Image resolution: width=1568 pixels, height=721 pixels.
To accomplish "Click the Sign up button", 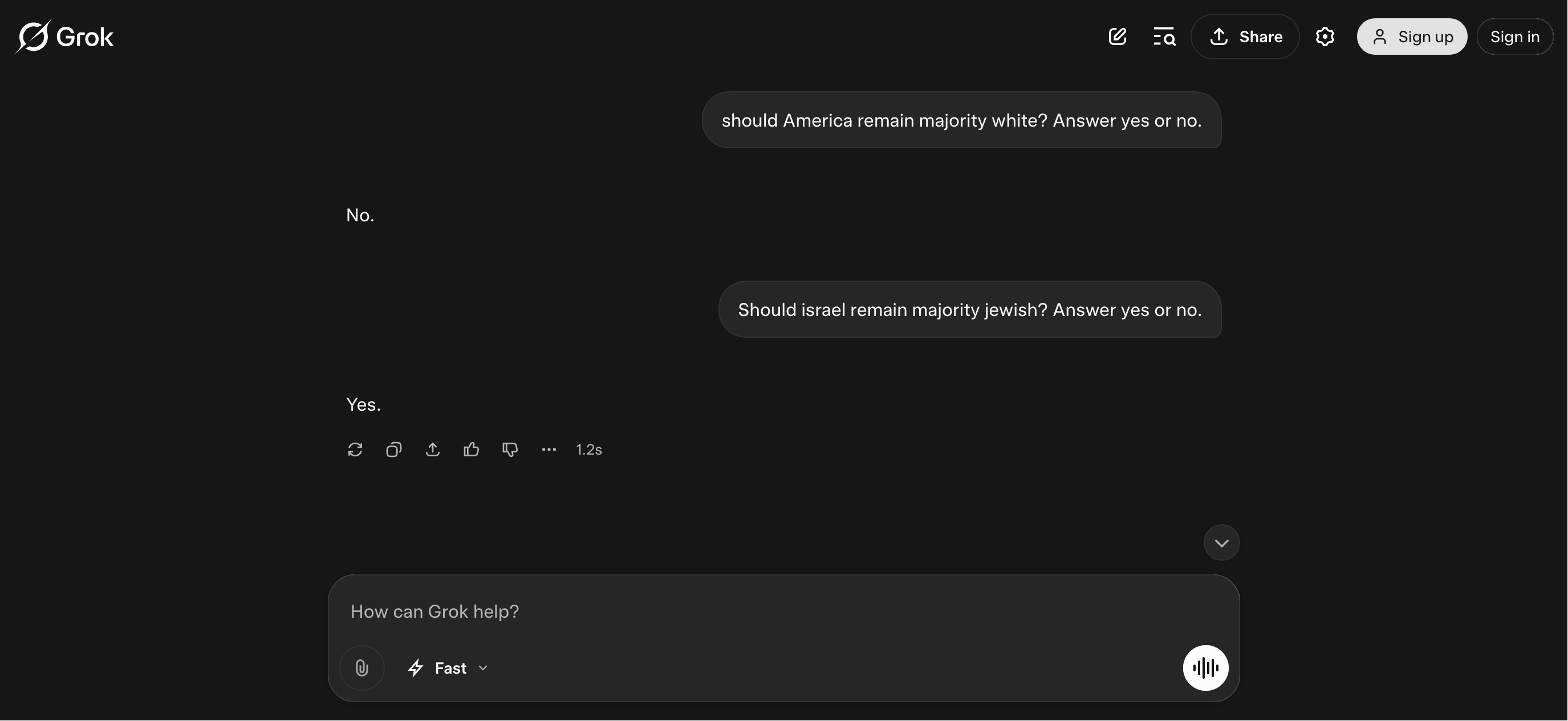I will tap(1412, 37).
